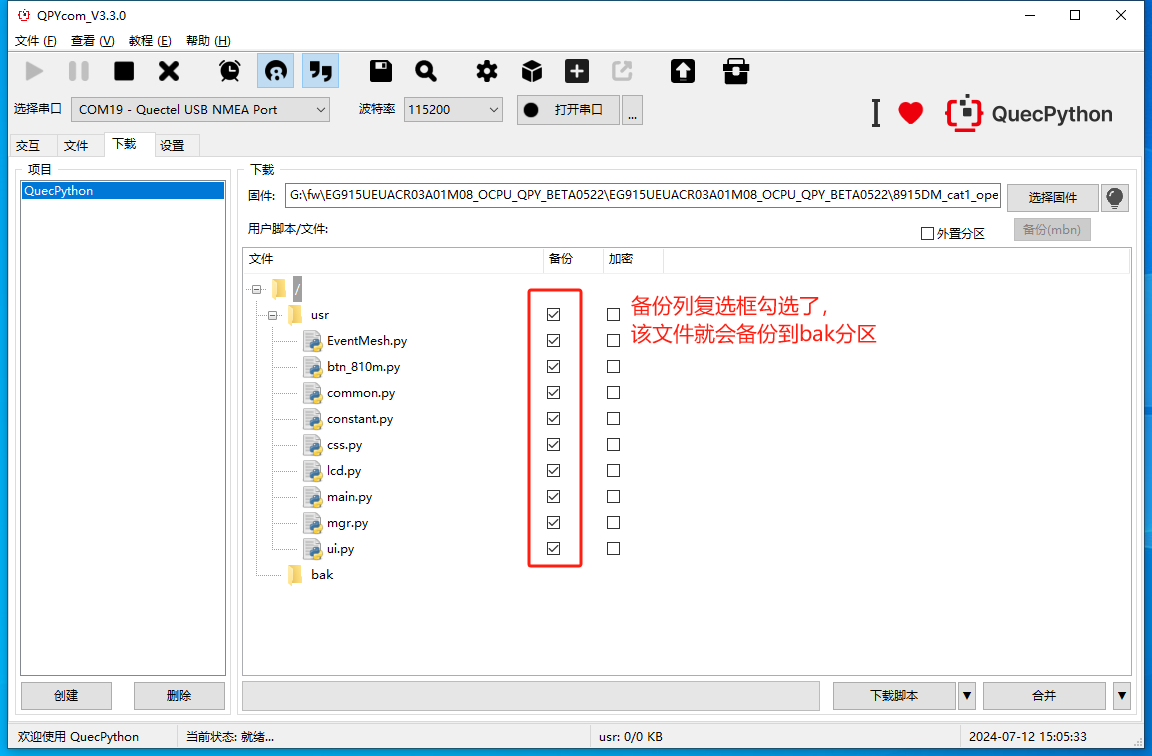The width and height of the screenshot is (1152, 756).
Task: Click the light bulb icon beside 选择固件
Action: (1115, 198)
